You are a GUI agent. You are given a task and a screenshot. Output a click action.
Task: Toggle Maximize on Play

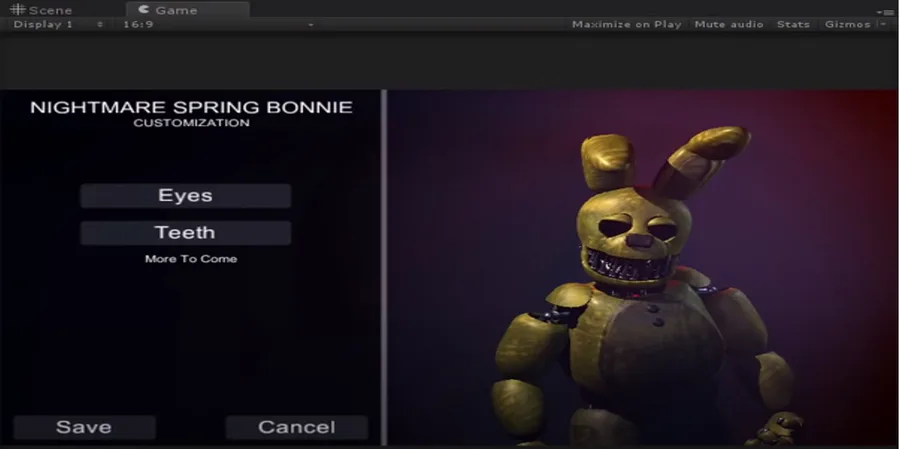click(x=626, y=25)
